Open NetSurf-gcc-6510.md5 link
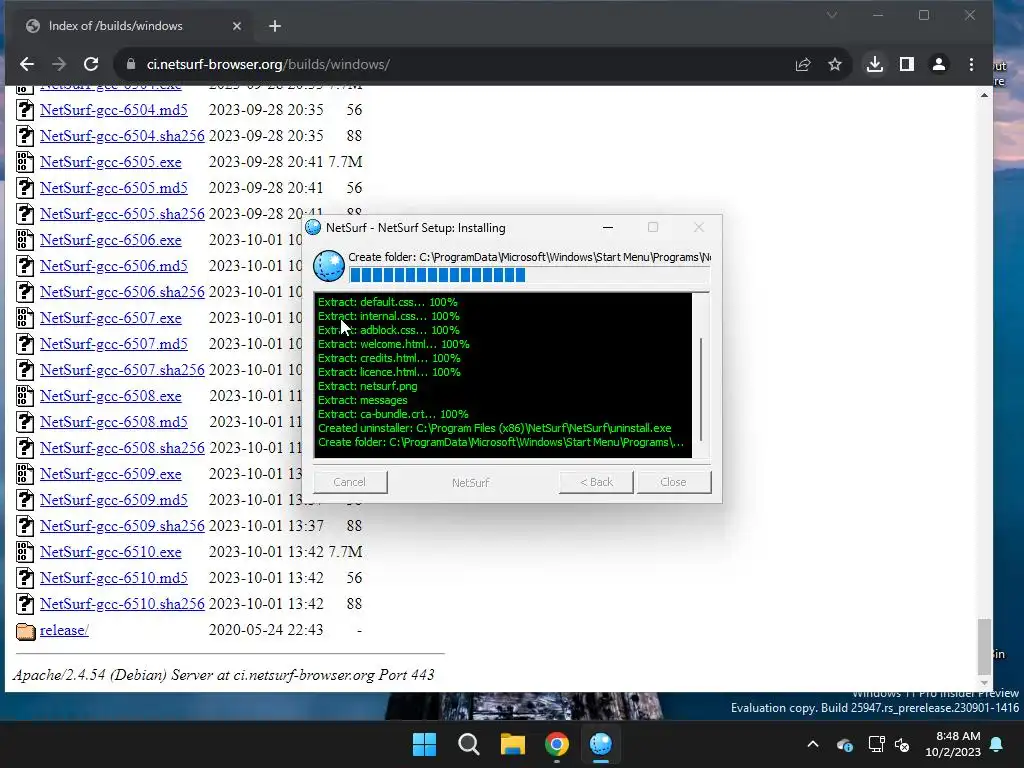This screenshot has height=768, width=1024. 114,578
